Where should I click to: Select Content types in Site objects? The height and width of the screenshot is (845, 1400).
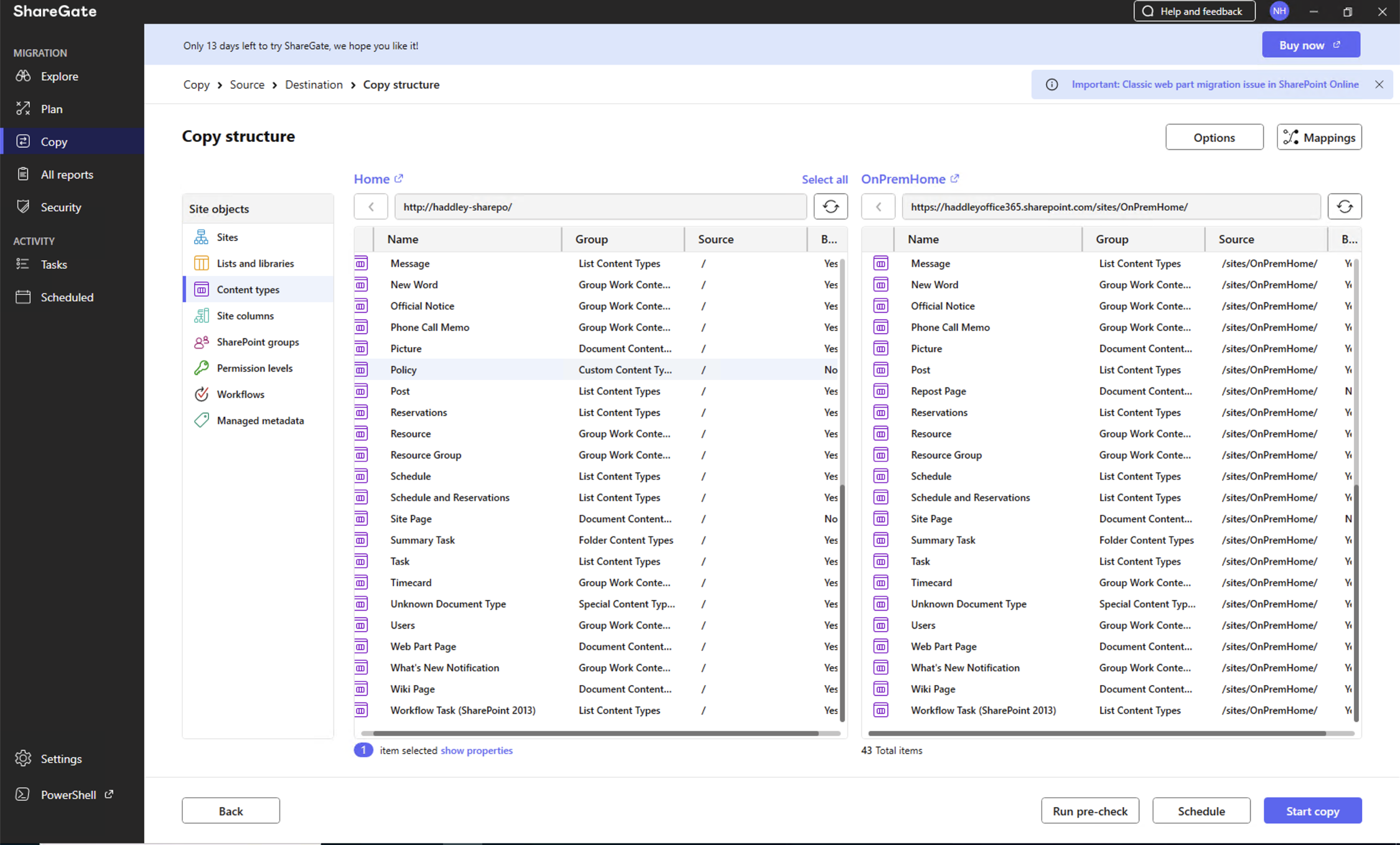pyautogui.click(x=258, y=289)
